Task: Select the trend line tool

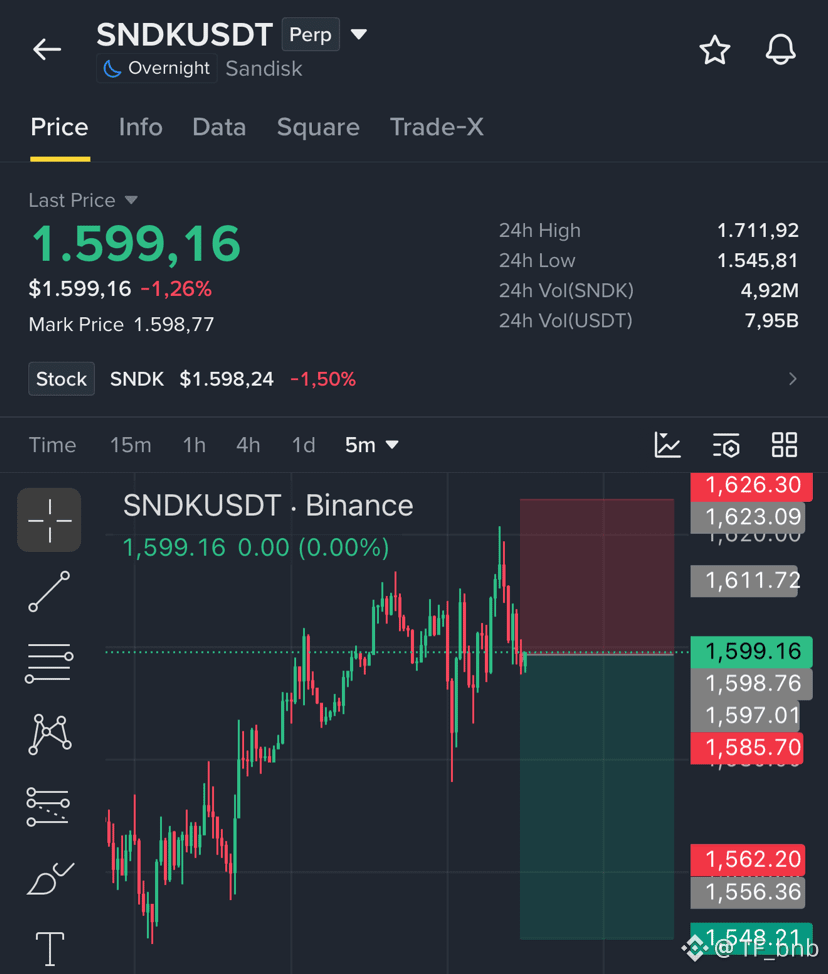Action: [x=49, y=591]
